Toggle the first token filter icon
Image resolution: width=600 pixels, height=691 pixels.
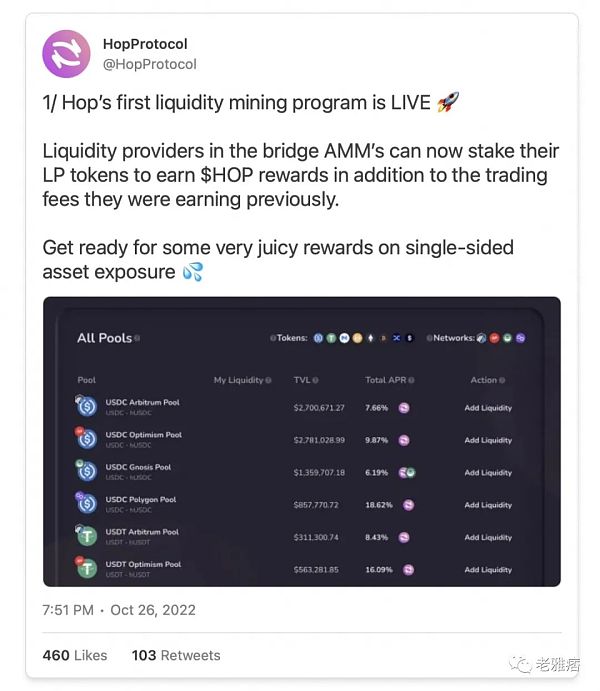318,338
